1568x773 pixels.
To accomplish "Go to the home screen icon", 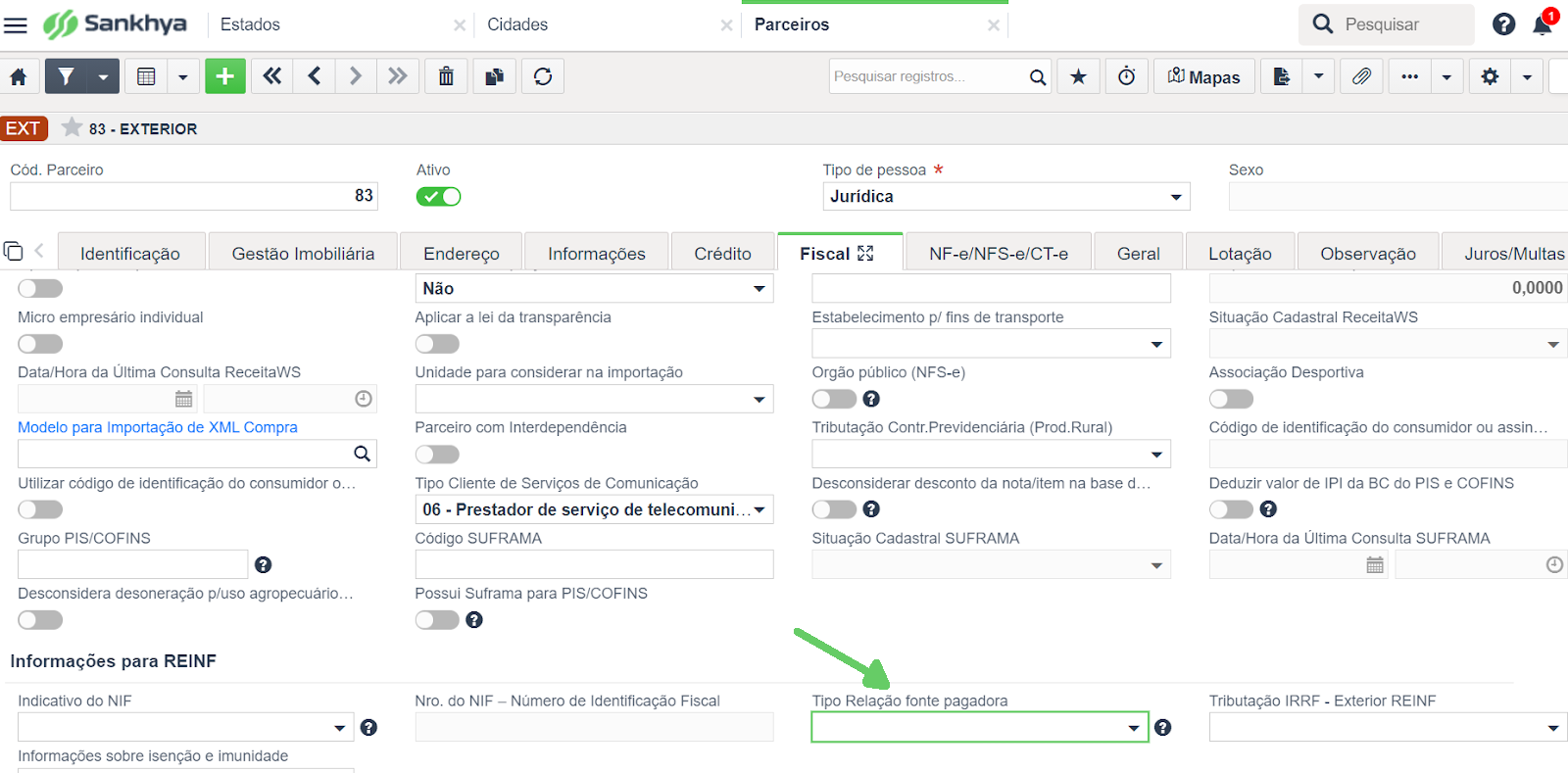I will point(19,76).
